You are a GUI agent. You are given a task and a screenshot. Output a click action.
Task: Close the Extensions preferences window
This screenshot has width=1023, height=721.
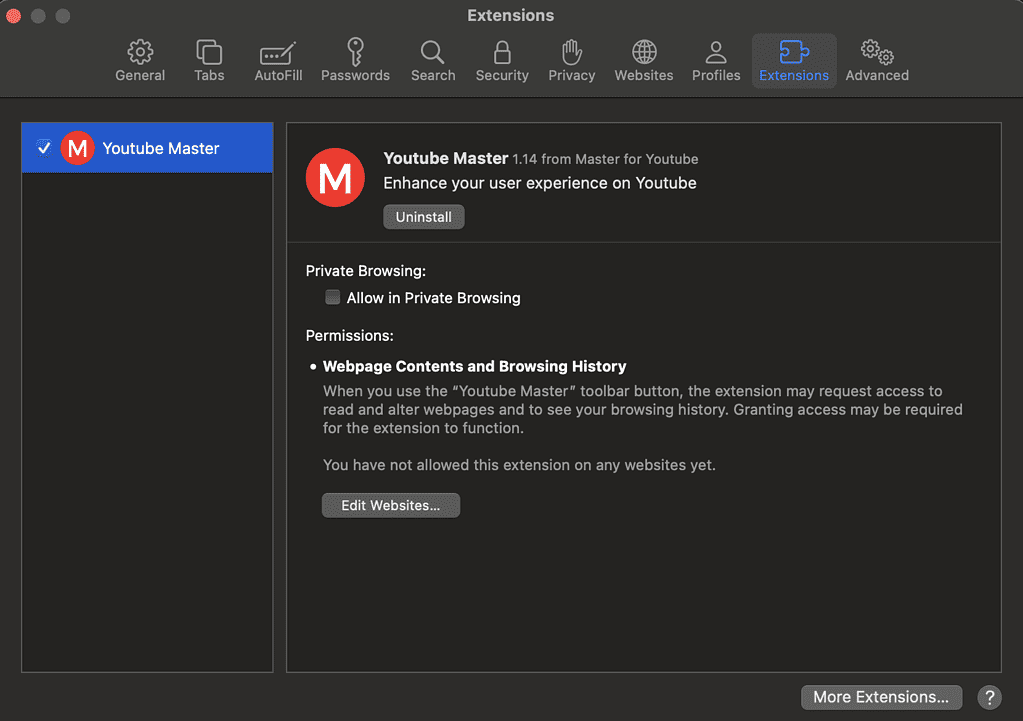point(14,16)
